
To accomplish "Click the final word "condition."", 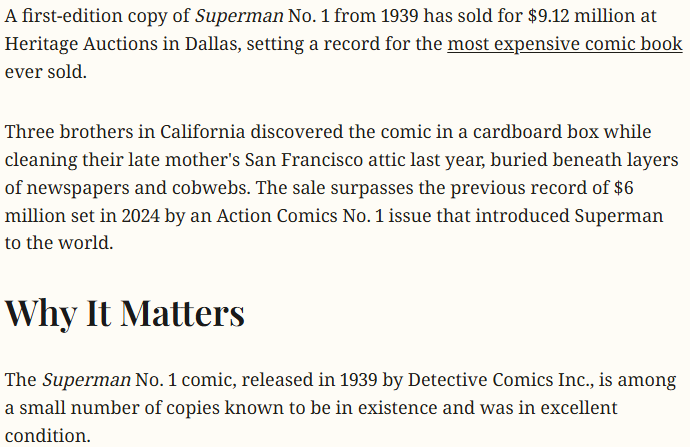I will 47,436.
